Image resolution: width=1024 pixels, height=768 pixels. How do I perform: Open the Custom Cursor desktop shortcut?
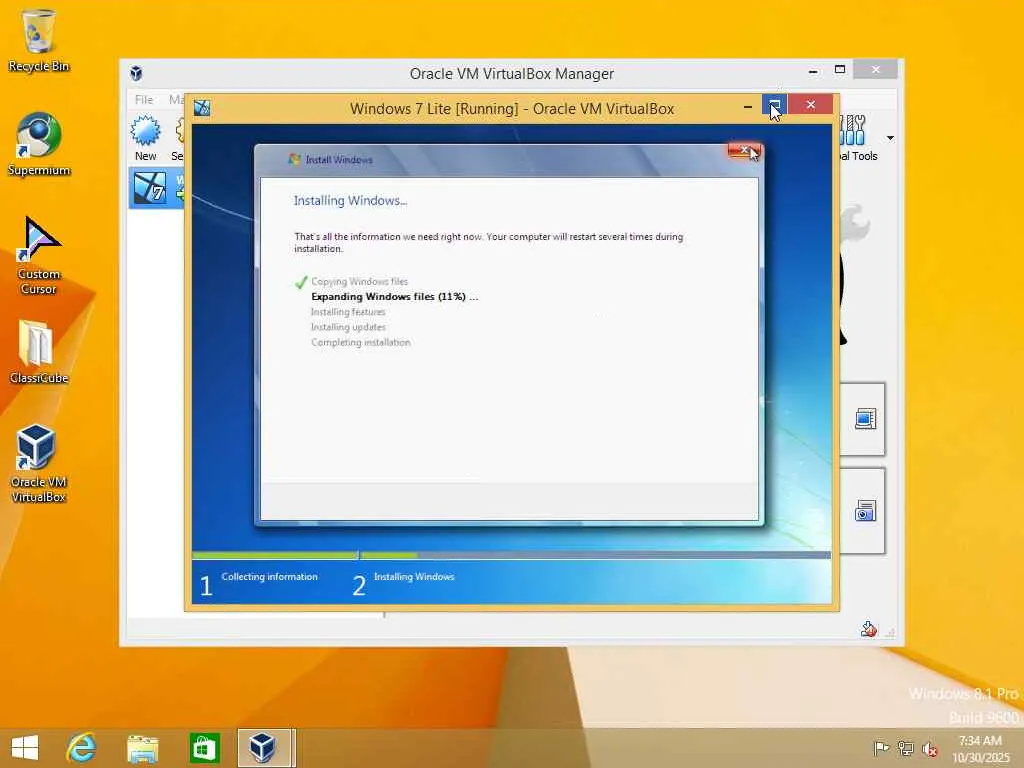(39, 255)
